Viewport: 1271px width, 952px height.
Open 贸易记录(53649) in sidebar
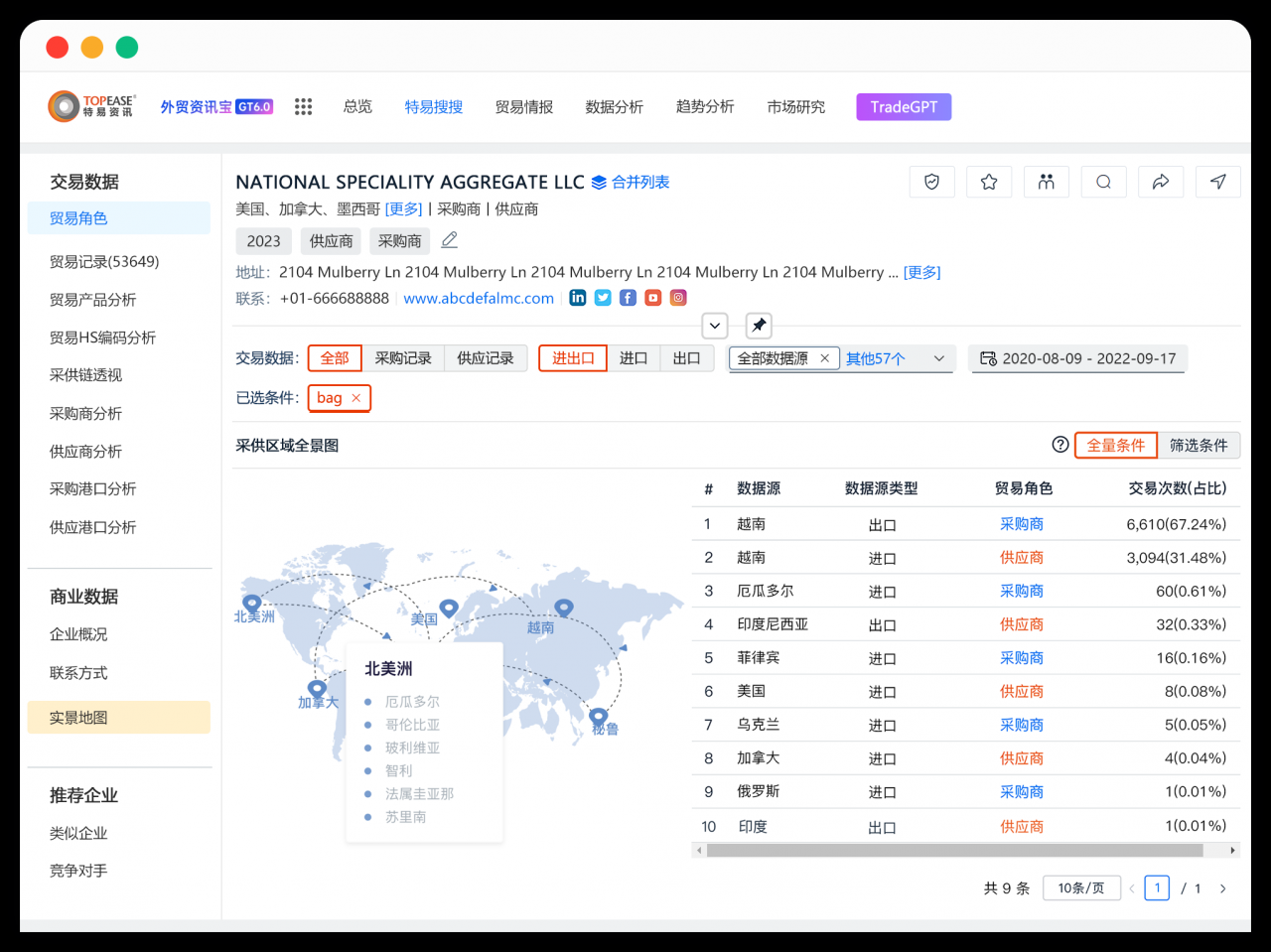(x=104, y=261)
